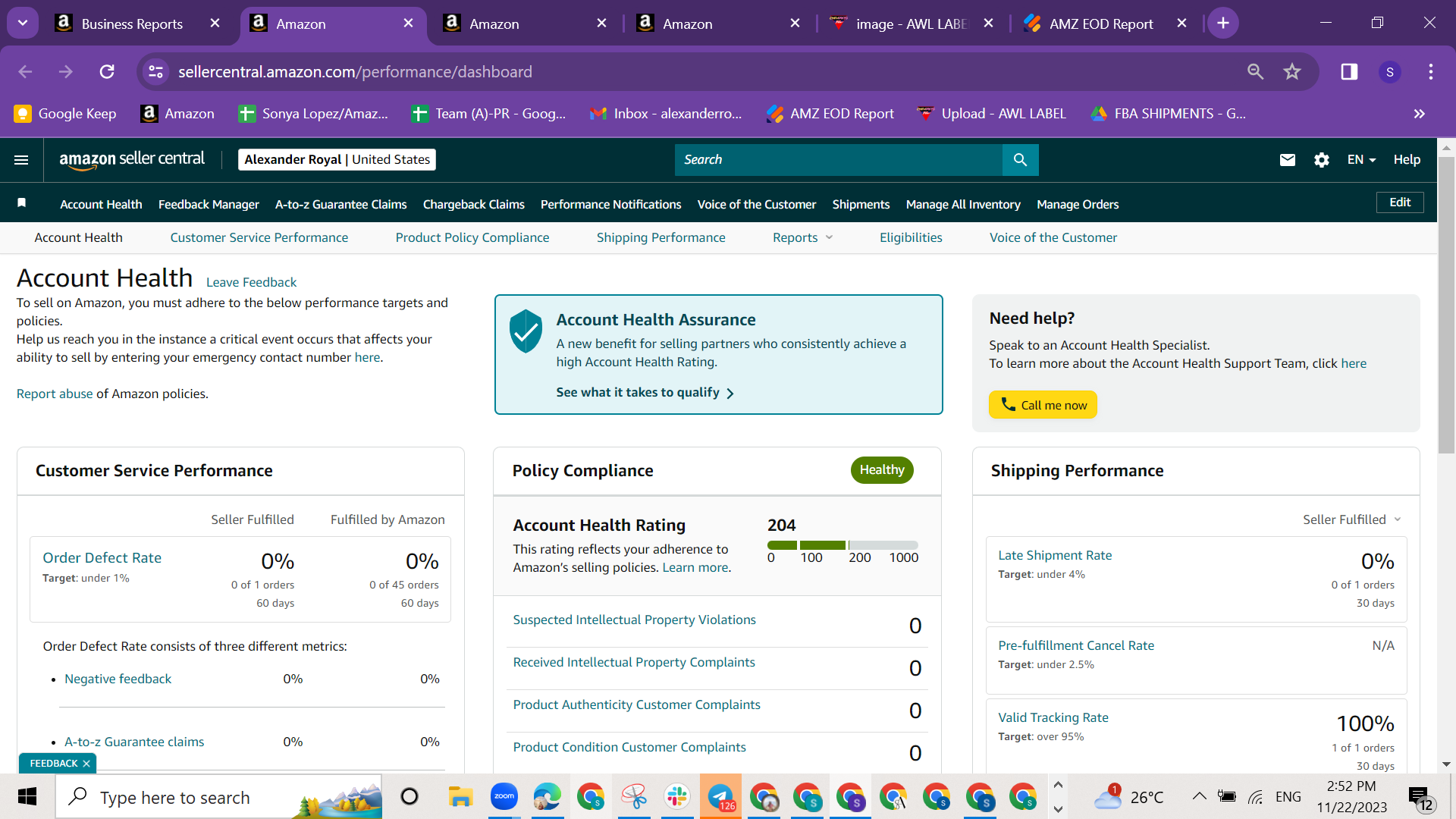Go back with the browser back arrow

point(25,72)
